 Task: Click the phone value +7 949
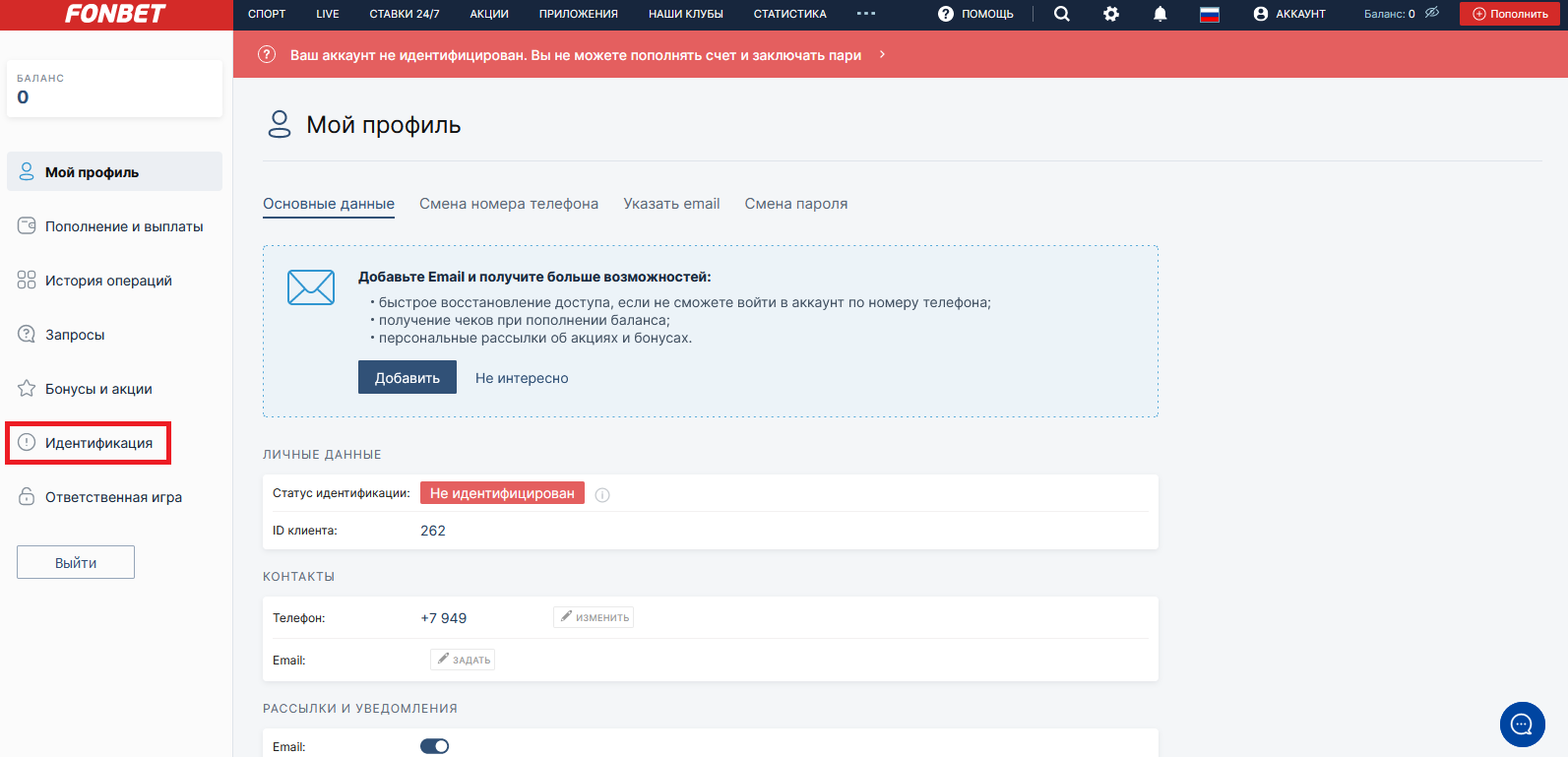point(444,618)
